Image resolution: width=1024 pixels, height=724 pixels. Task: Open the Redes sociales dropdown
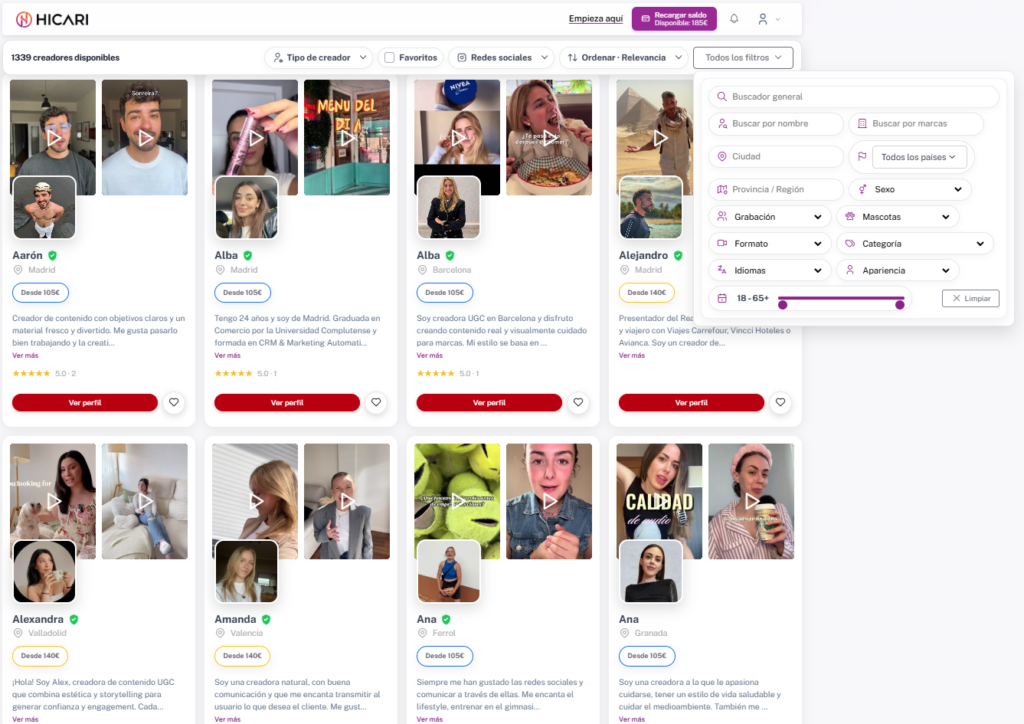point(502,57)
